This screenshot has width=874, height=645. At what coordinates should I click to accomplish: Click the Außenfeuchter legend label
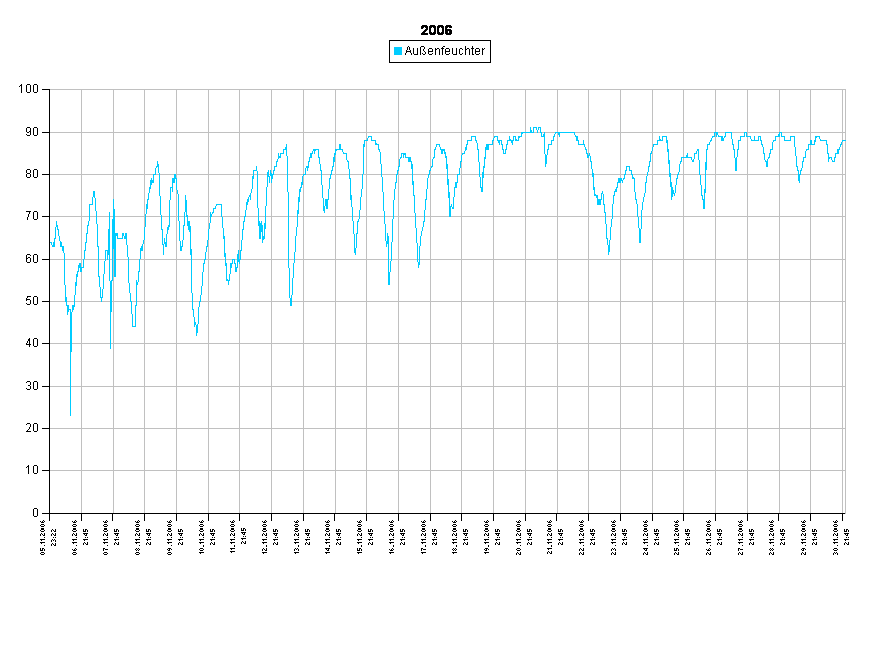click(x=445, y=51)
